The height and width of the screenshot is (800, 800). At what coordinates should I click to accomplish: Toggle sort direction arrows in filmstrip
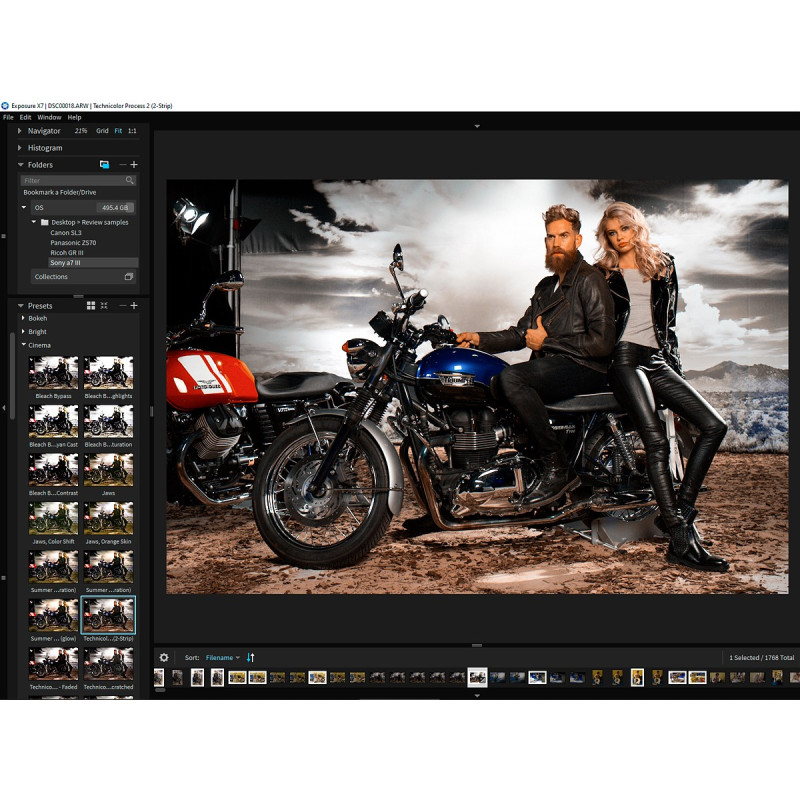pyautogui.click(x=251, y=657)
